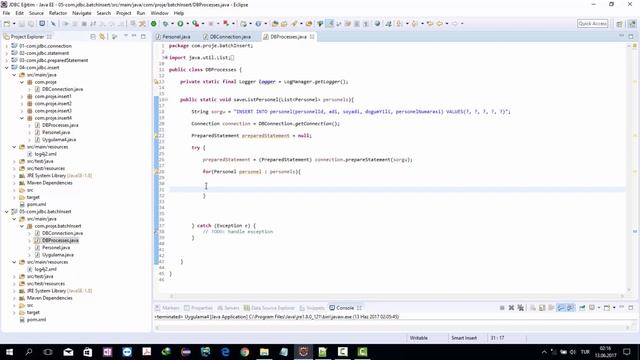The height and width of the screenshot is (360, 640).
Task: Click the green Run play button
Action: click(x=180, y=24)
